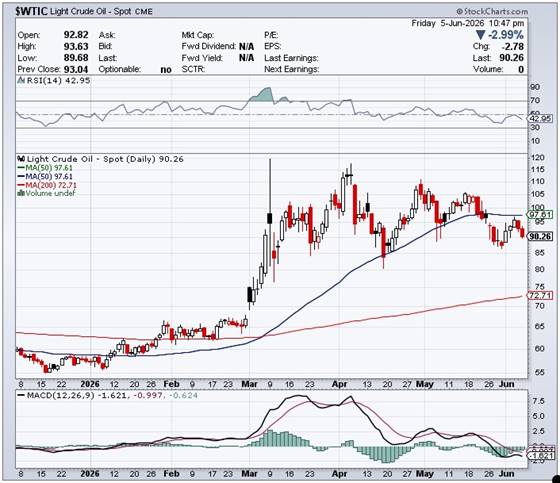Click the 2026 label on price chart axis
The image size is (560, 483).
pos(90,384)
